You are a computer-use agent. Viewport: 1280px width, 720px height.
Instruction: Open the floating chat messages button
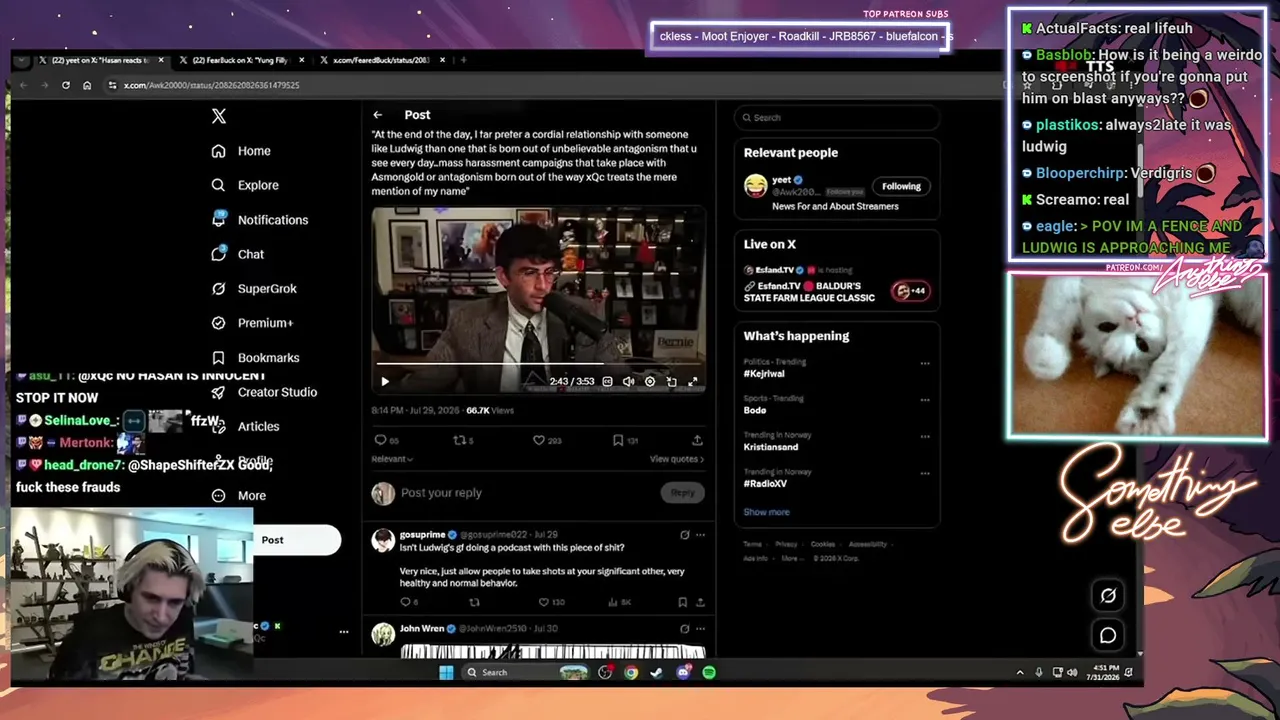[x=1108, y=635]
